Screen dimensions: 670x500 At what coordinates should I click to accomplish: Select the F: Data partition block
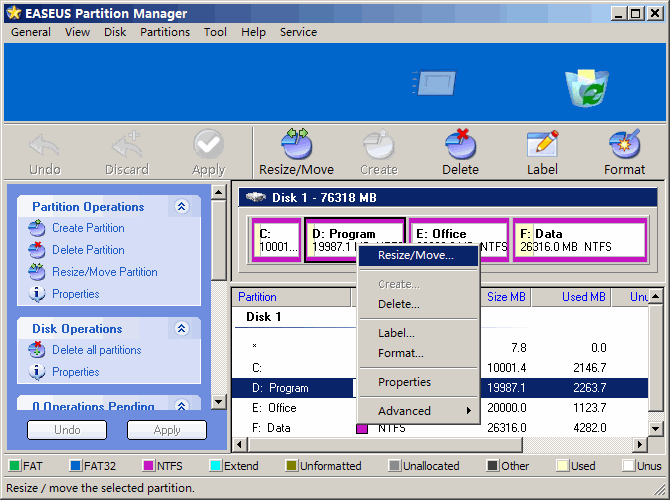[580, 240]
